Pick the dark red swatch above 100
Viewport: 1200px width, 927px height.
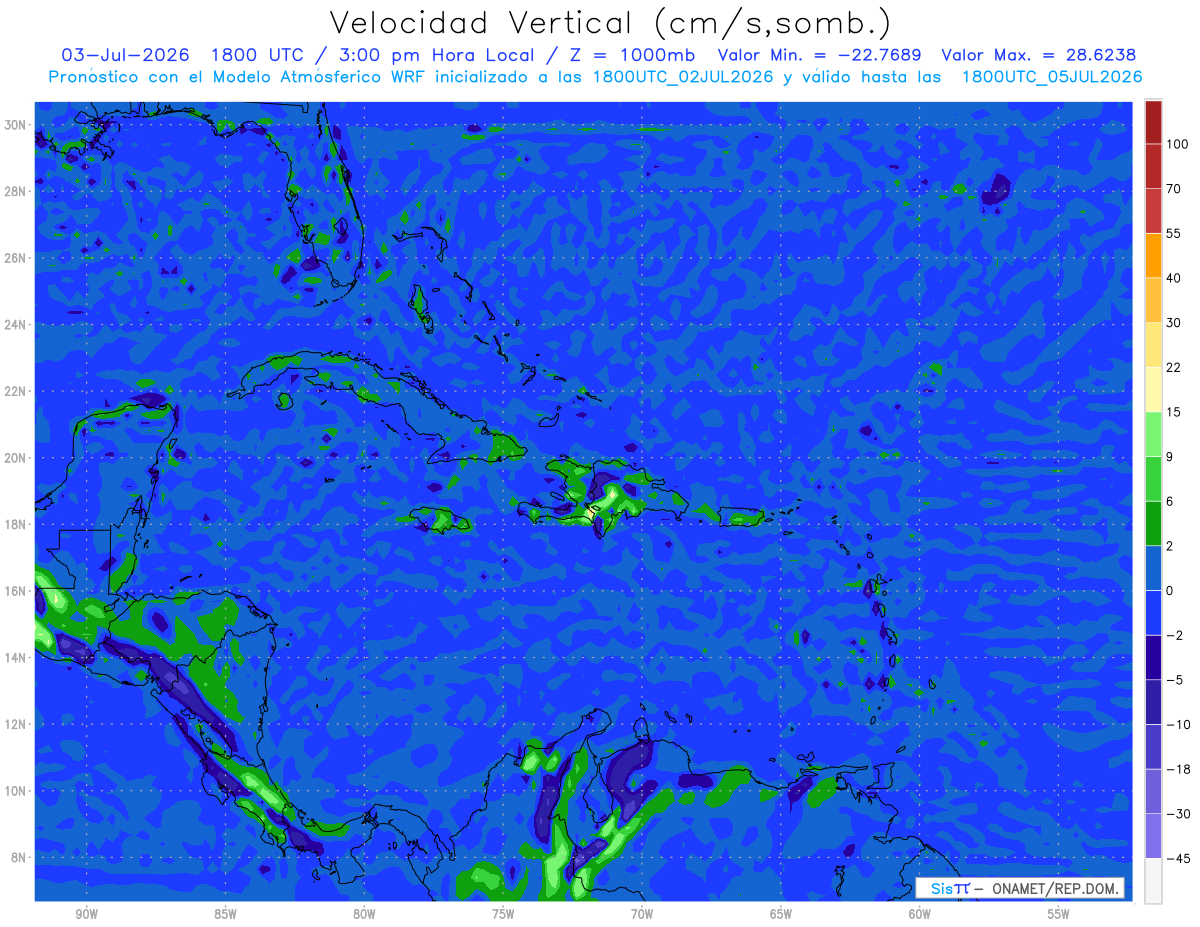1153,122
